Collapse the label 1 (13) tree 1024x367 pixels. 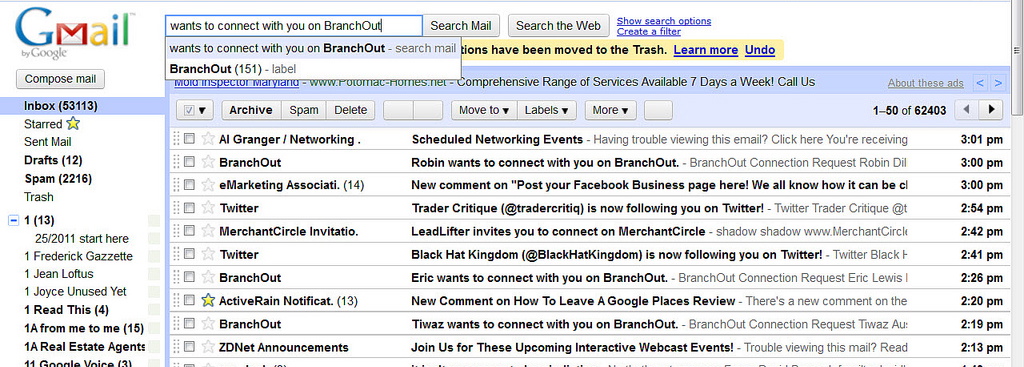[x=12, y=220]
